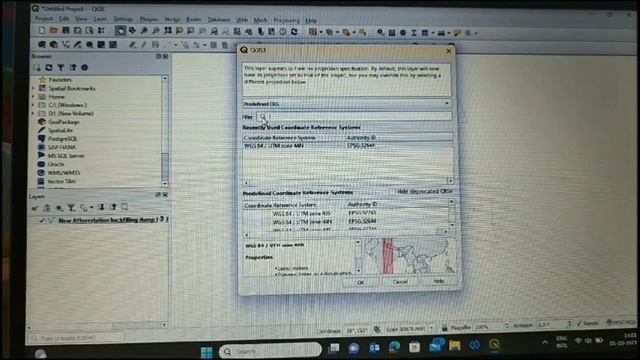The image size is (640, 360).
Task: Create a new project from the toolbar
Action: click(42, 30)
